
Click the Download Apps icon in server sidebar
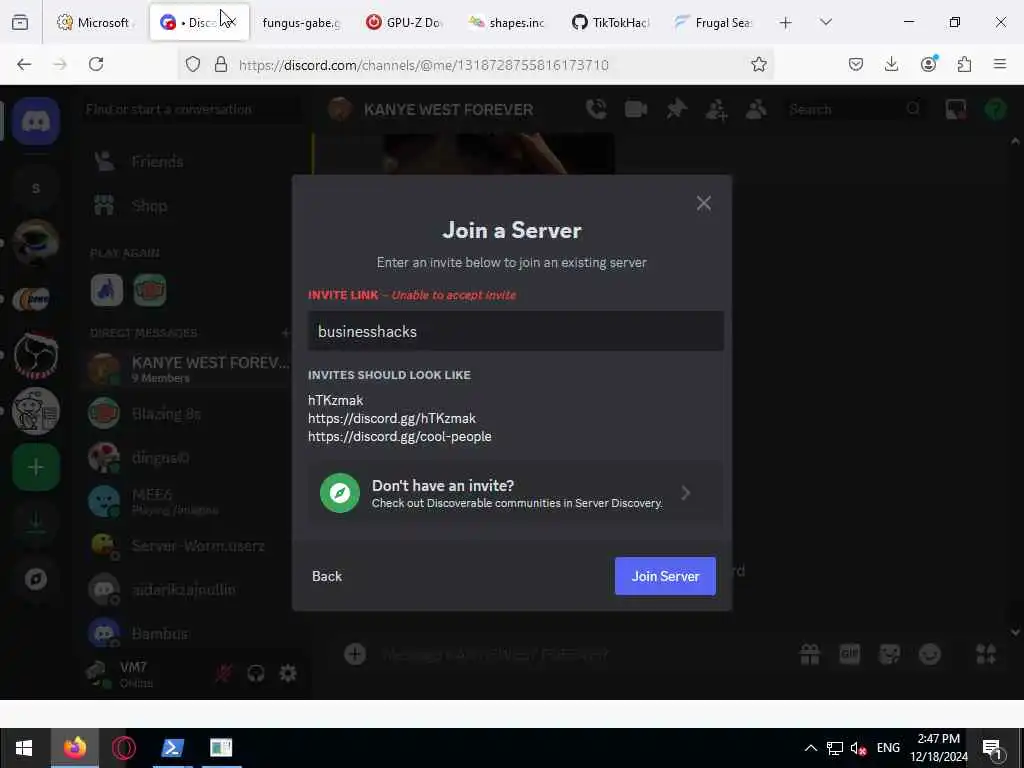click(36, 522)
